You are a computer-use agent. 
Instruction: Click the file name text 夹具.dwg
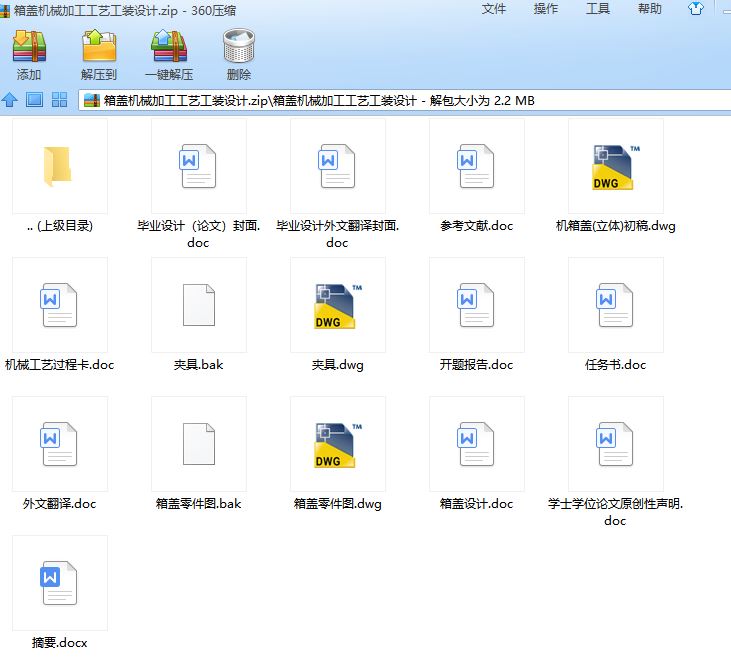pos(338,365)
